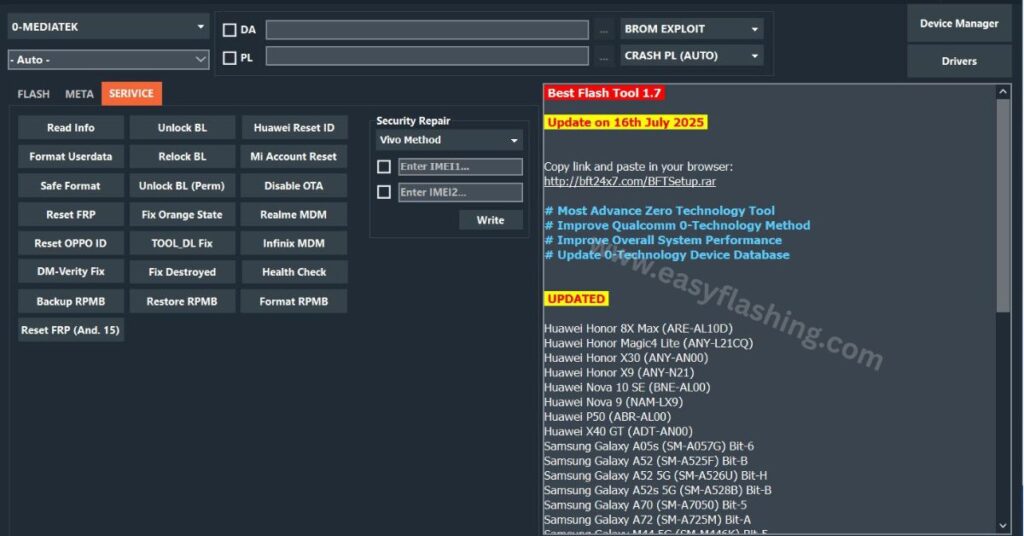
Task: Select 'Huawei Honor X9 (ANY-N21)' line
Action: (619, 373)
